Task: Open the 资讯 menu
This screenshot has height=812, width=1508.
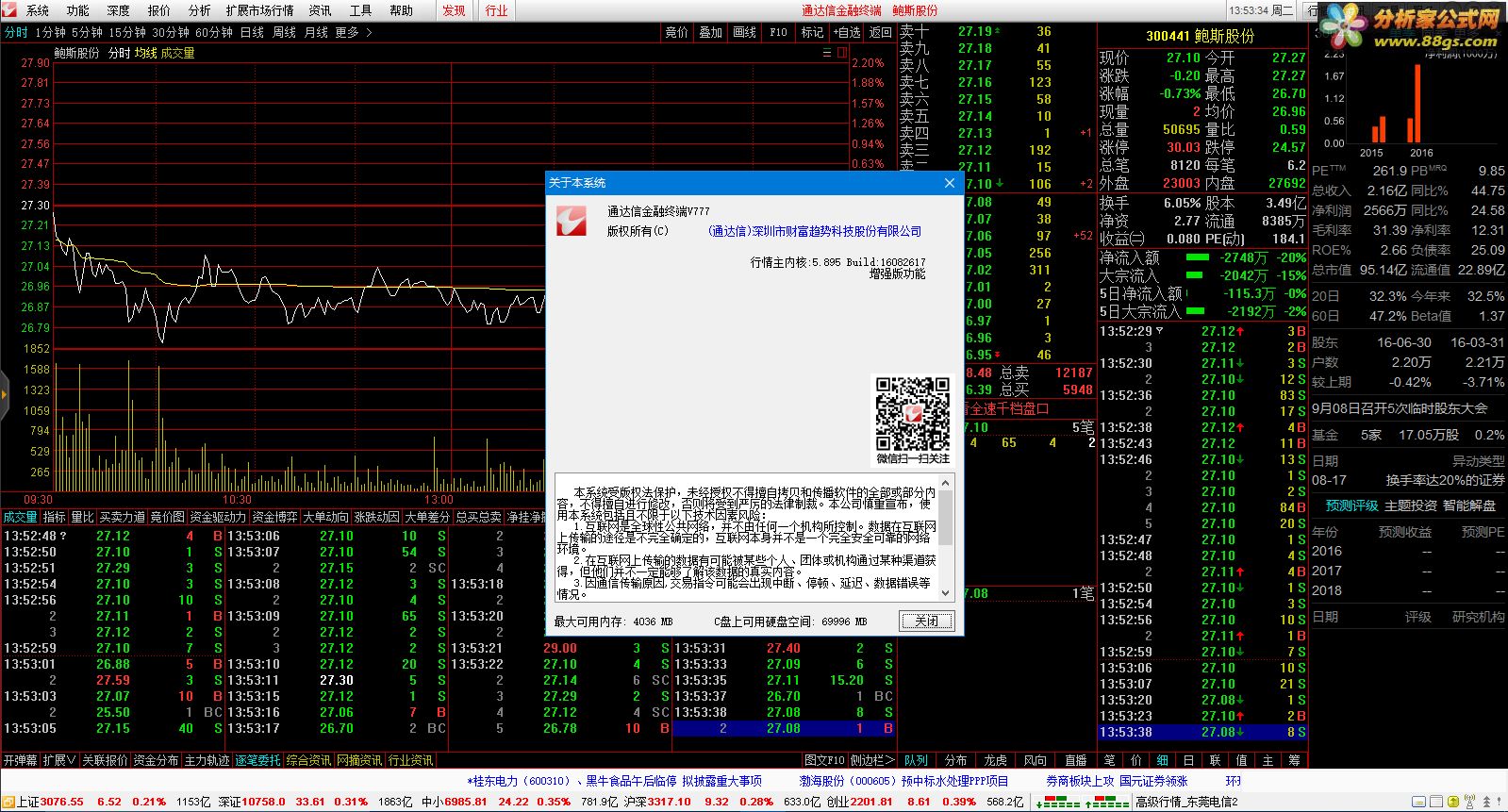Action: pyautogui.click(x=320, y=10)
